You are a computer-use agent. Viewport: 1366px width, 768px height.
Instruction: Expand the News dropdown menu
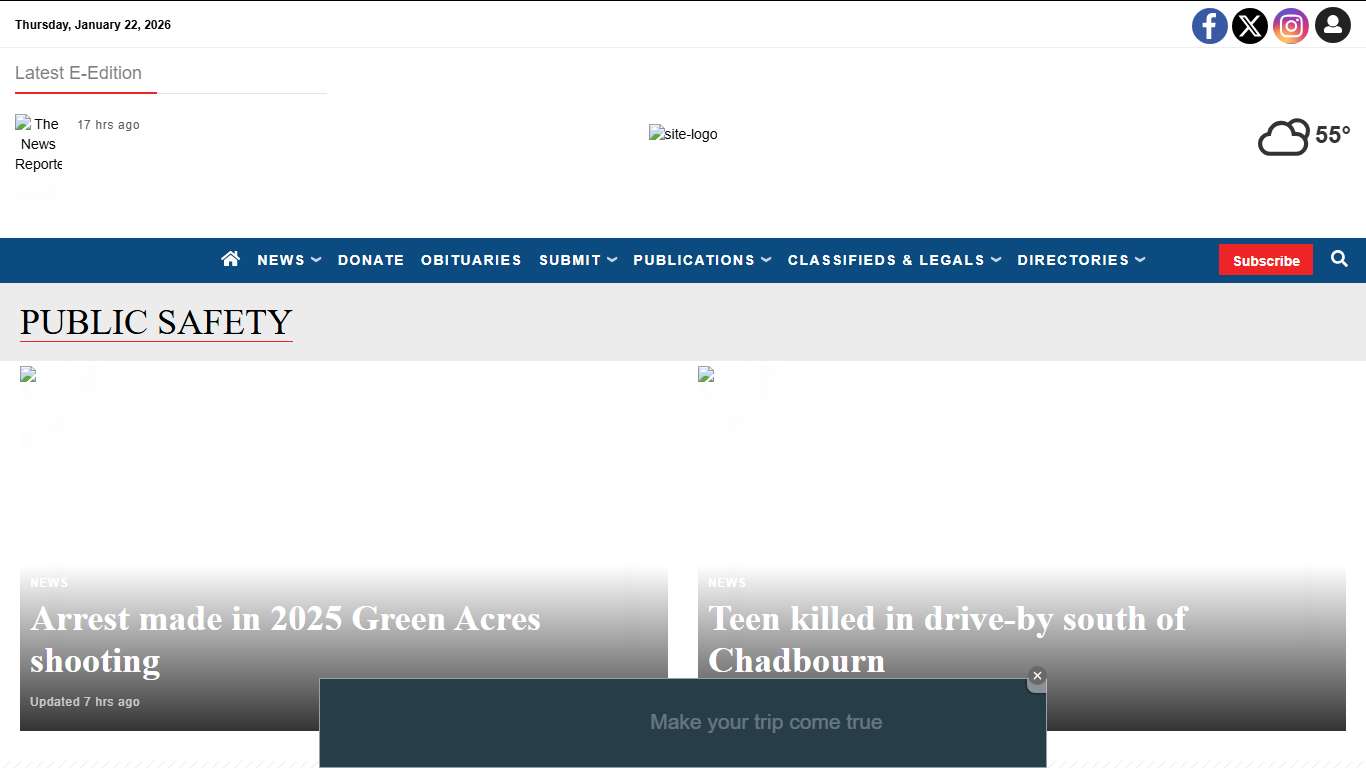[x=288, y=260]
